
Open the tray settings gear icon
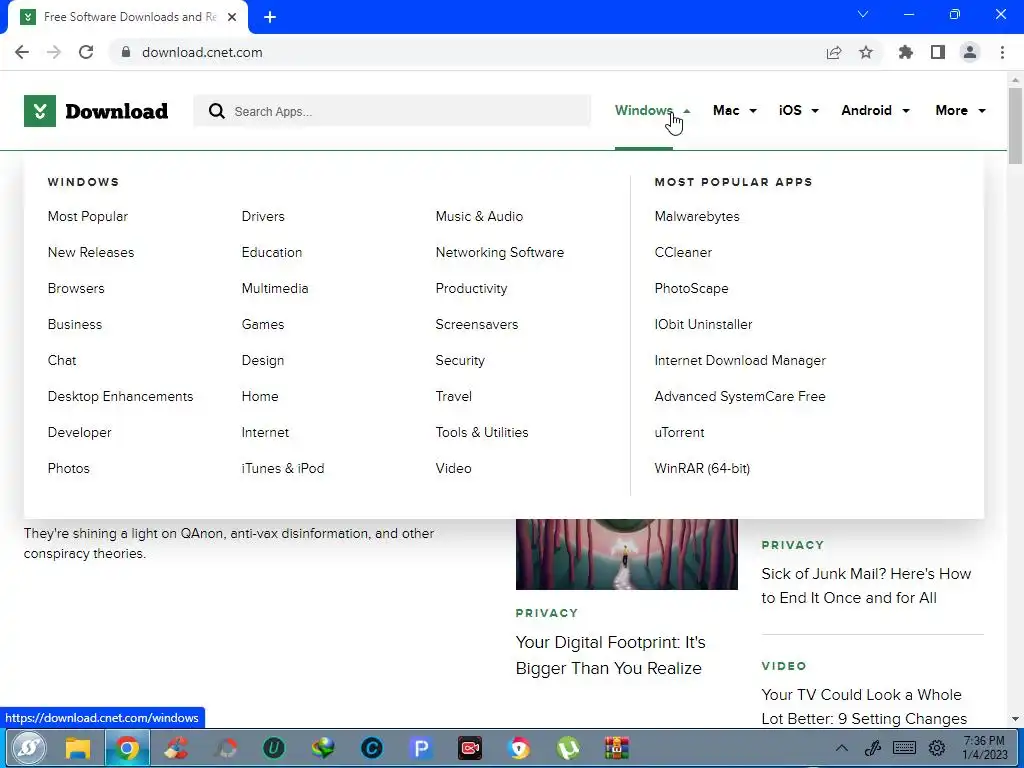[937, 748]
